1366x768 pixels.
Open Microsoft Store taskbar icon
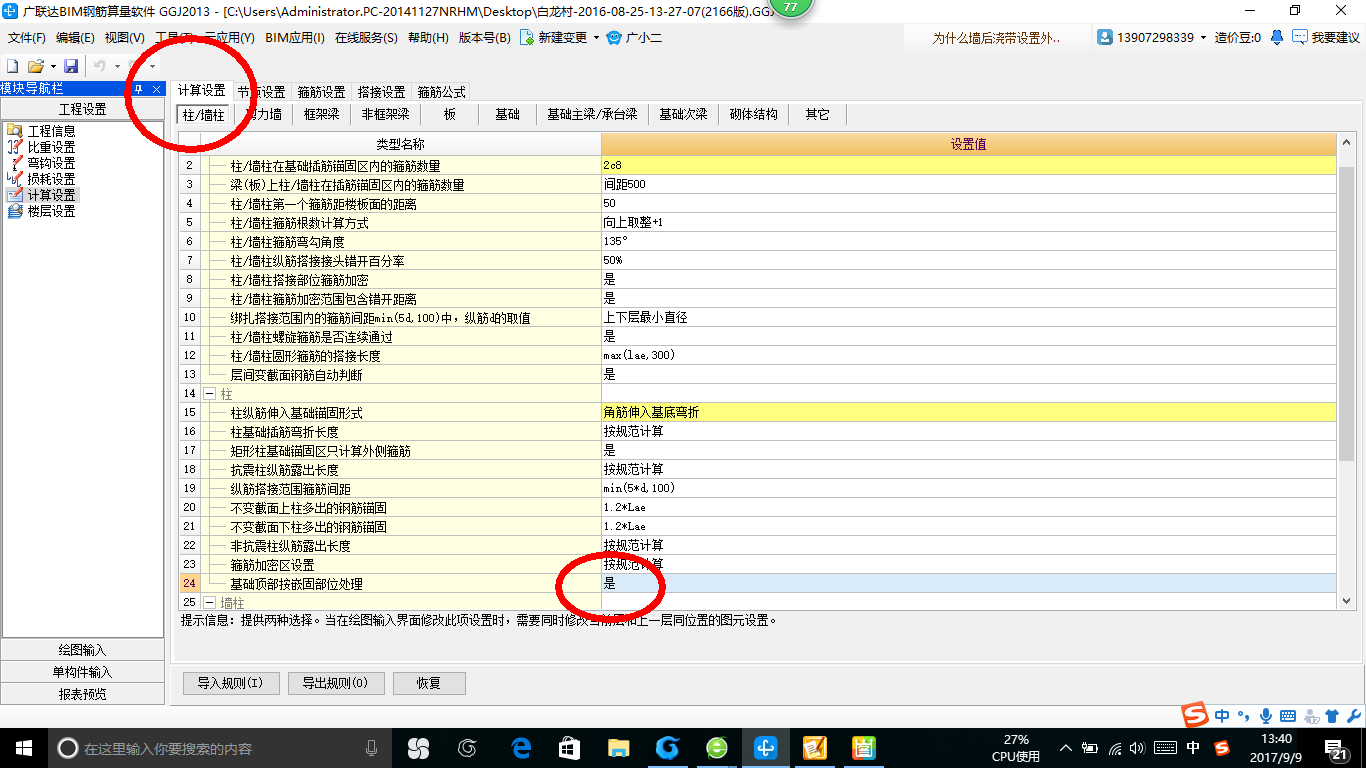point(570,748)
